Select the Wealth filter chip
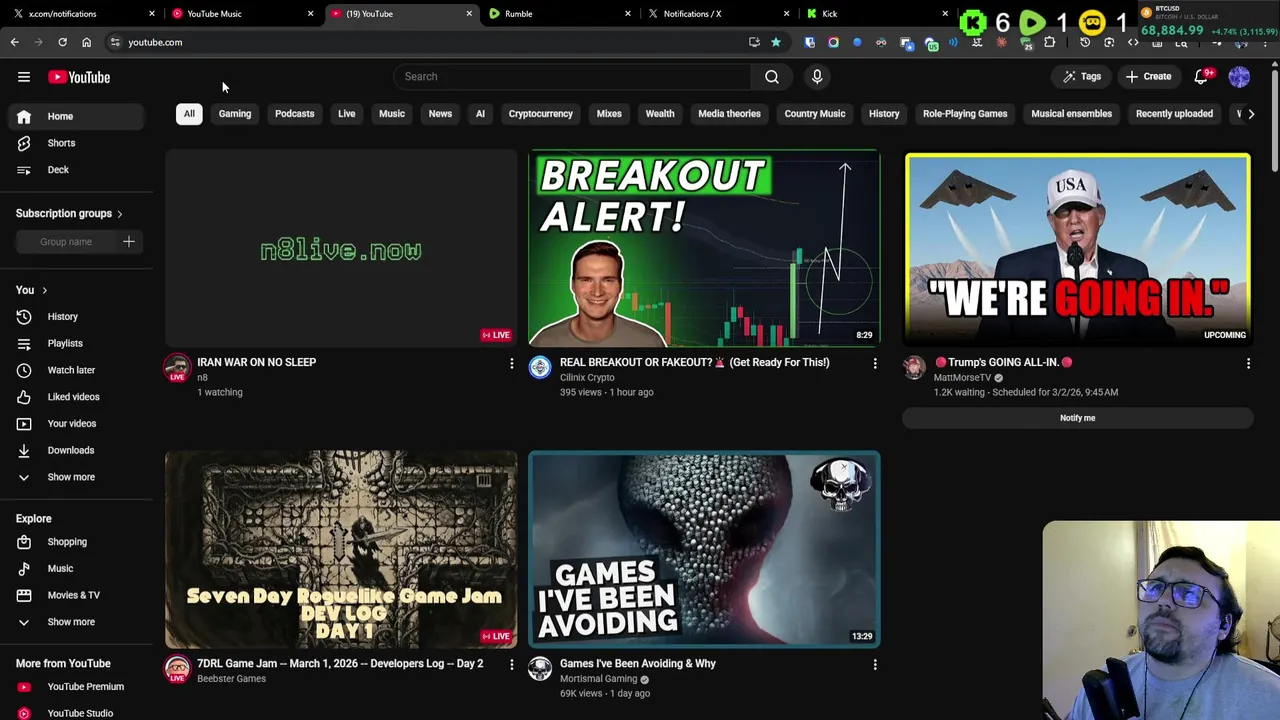The width and height of the screenshot is (1280, 720). click(x=660, y=113)
